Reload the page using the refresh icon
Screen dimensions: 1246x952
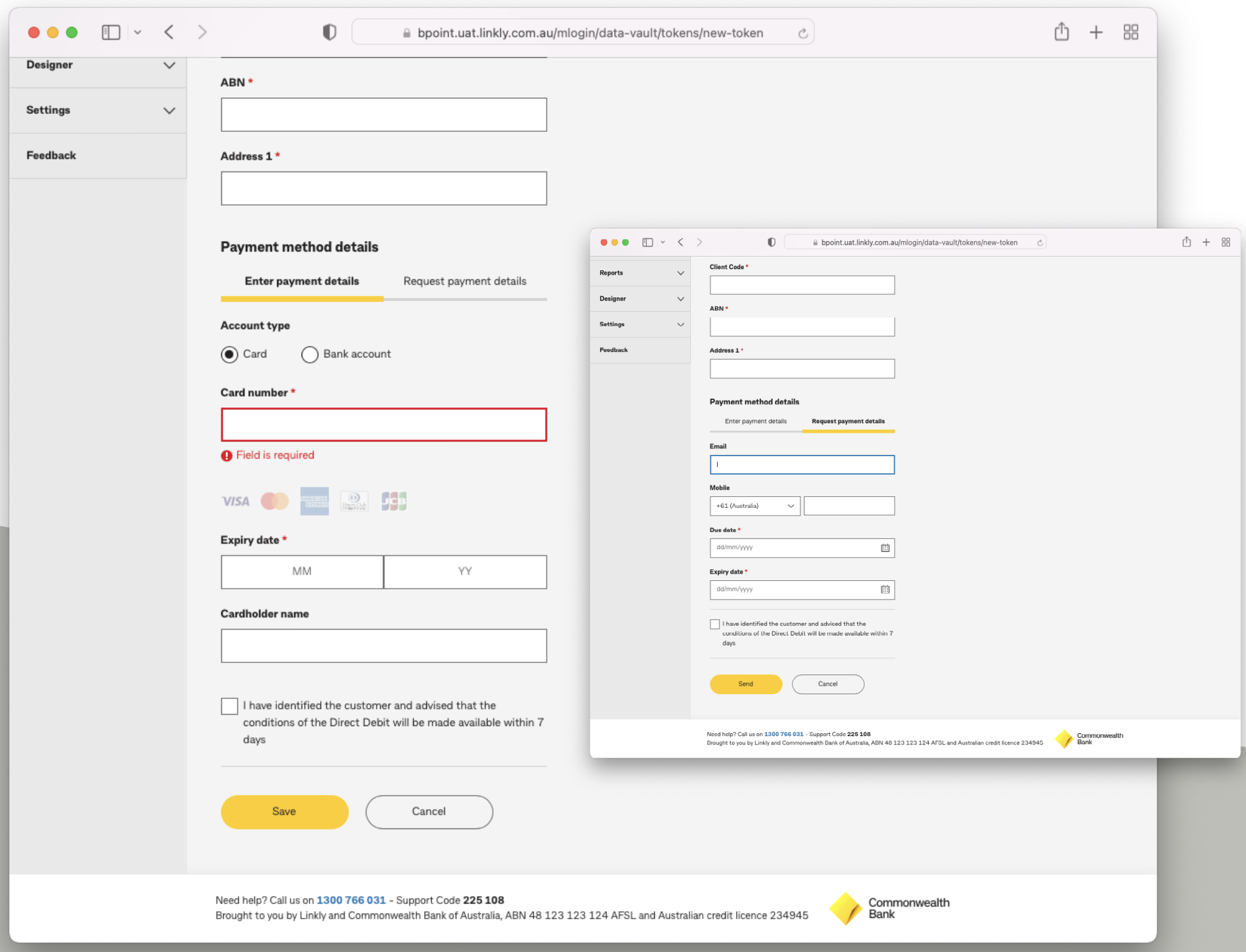[803, 32]
